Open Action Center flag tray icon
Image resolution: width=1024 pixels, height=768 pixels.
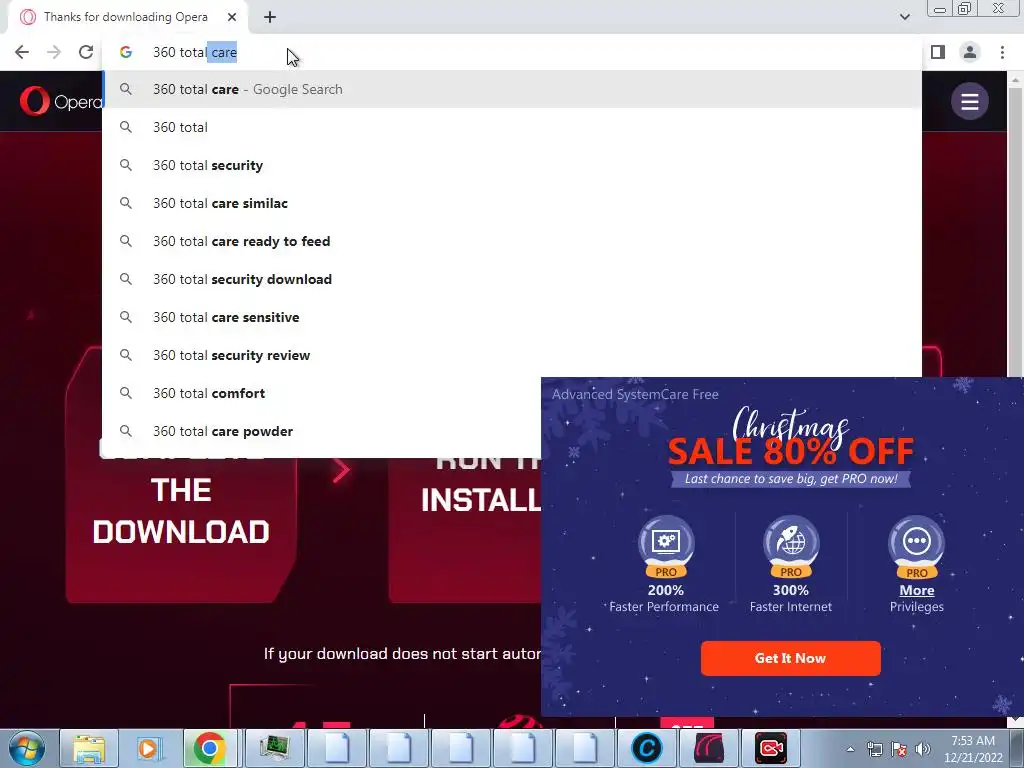click(899, 749)
